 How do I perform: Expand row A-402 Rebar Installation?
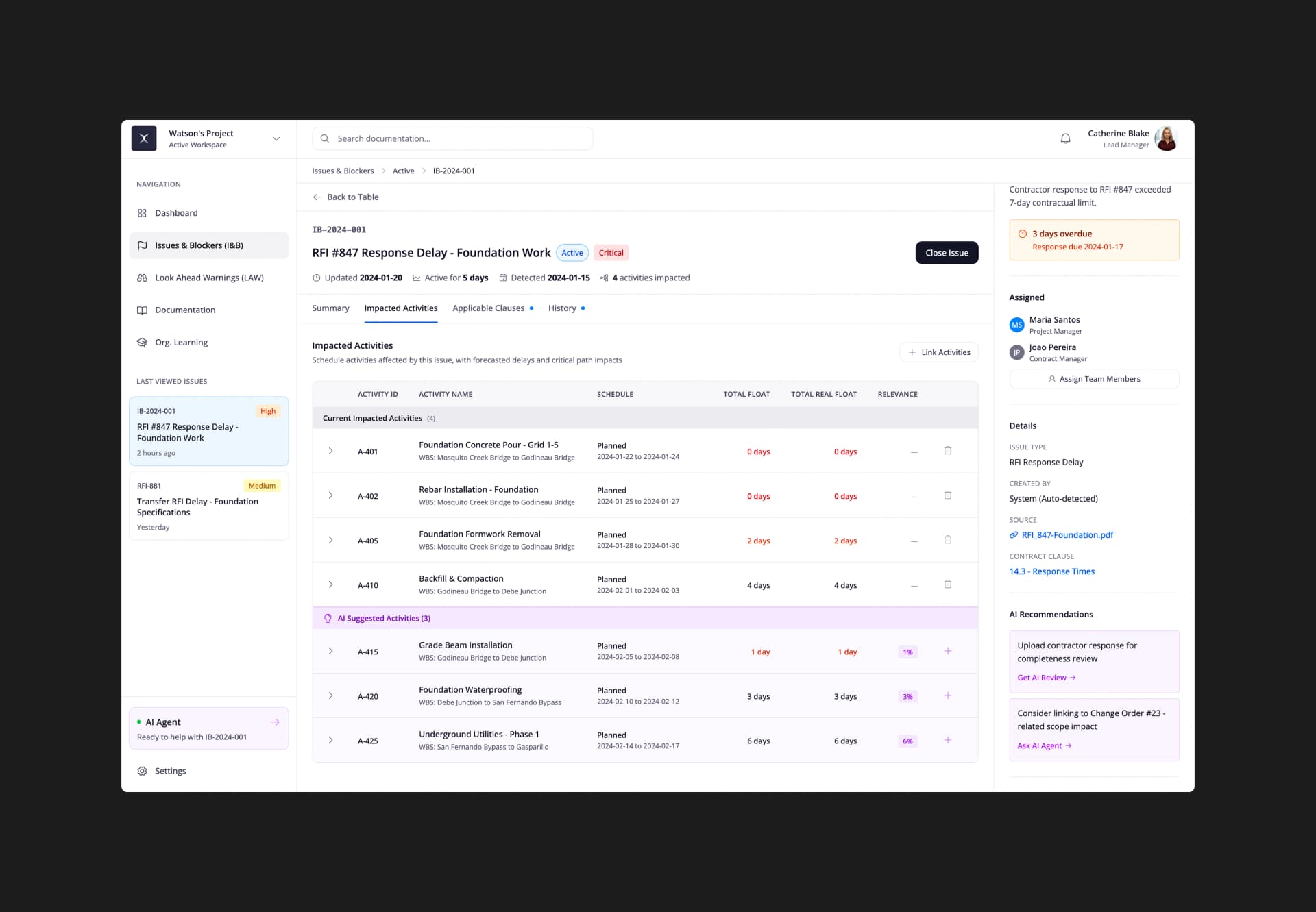coord(330,495)
